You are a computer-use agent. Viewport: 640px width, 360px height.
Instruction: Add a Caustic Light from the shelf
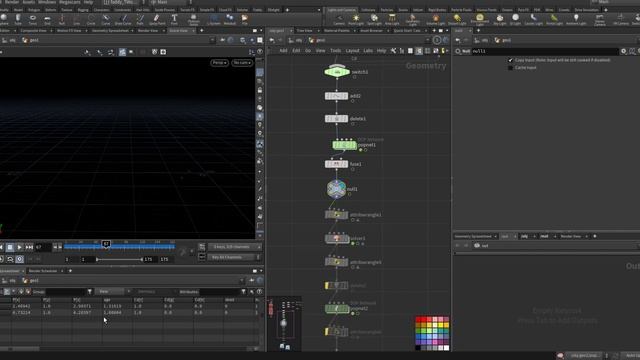pos(533,19)
